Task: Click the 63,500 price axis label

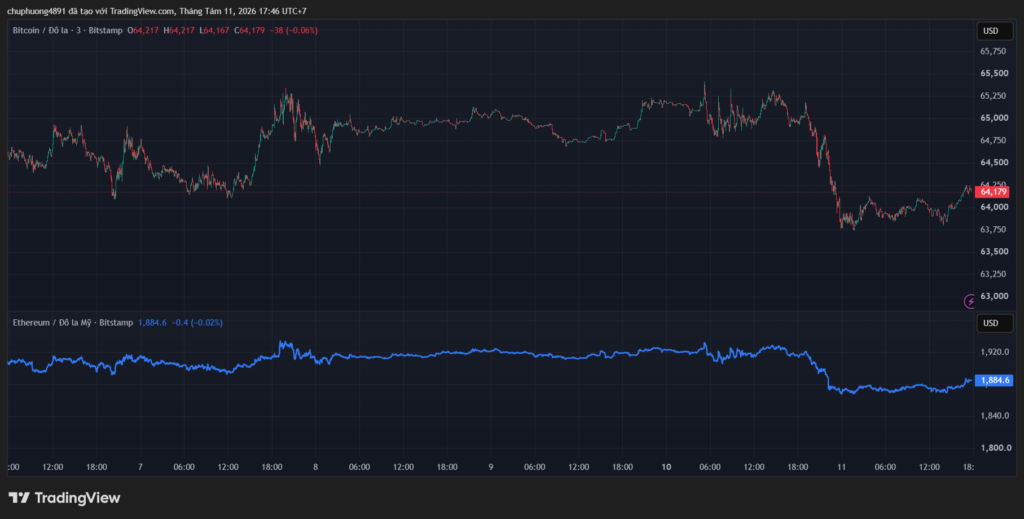Action: point(993,251)
